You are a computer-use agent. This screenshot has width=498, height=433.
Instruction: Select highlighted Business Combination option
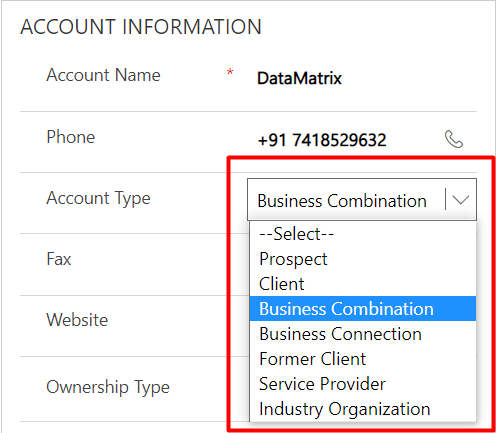tap(363, 309)
